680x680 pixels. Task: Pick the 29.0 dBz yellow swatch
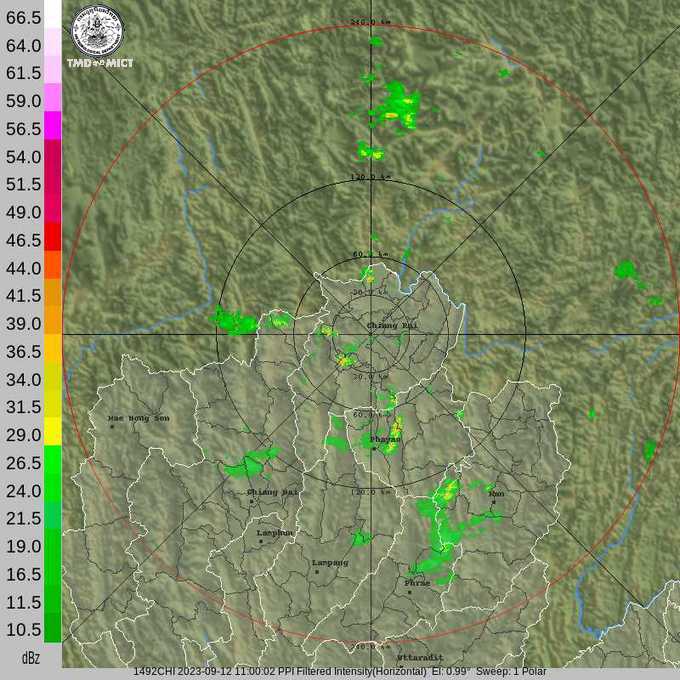[52, 433]
